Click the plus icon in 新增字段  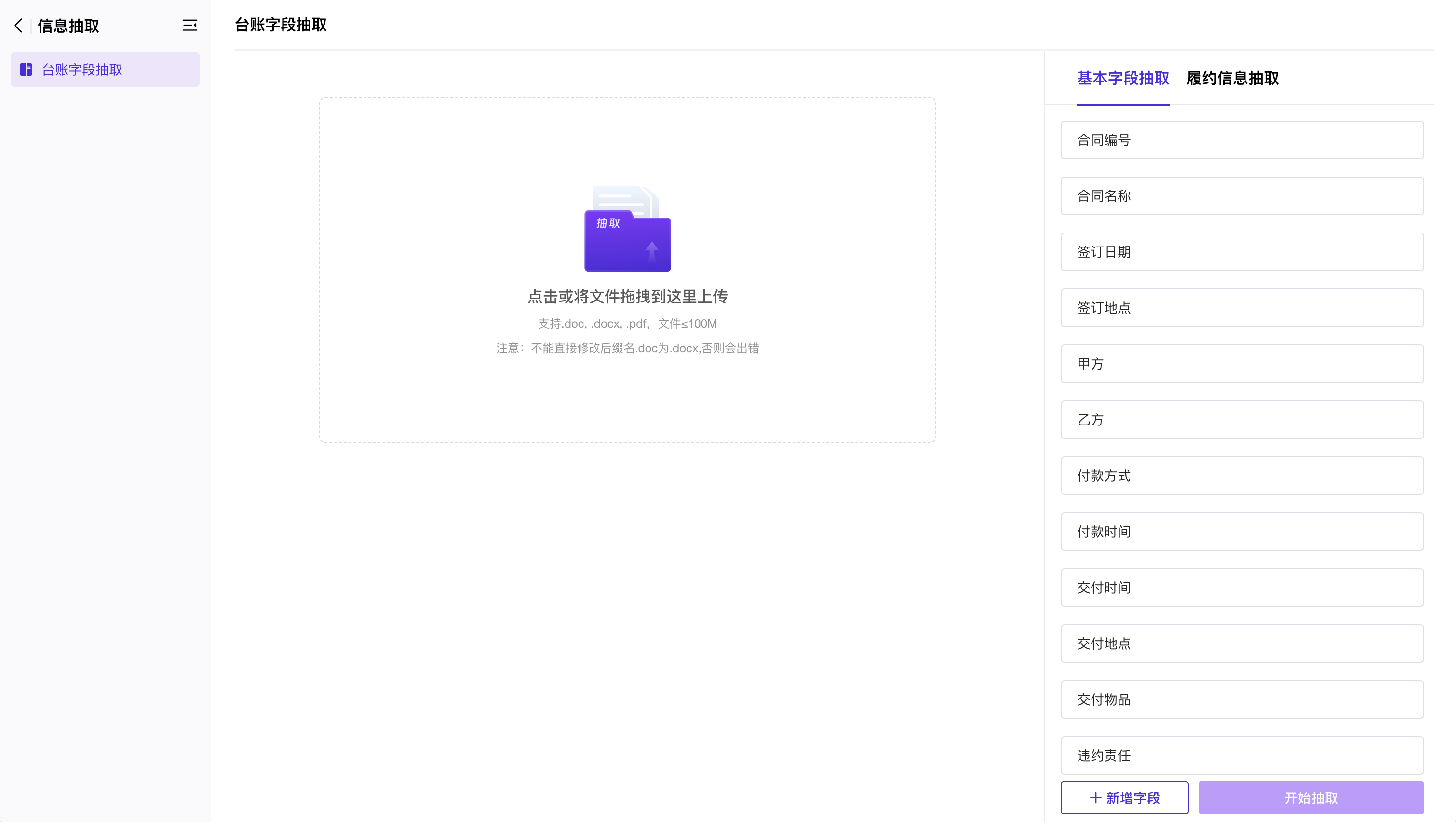pos(1095,798)
